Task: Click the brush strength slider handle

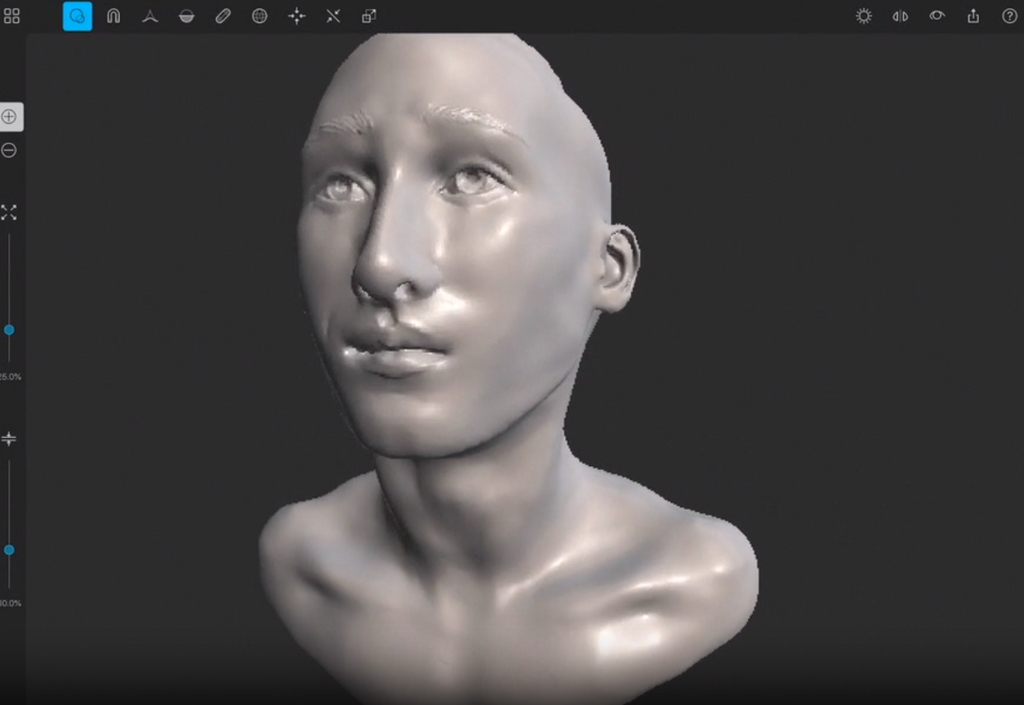Action: 9,550
